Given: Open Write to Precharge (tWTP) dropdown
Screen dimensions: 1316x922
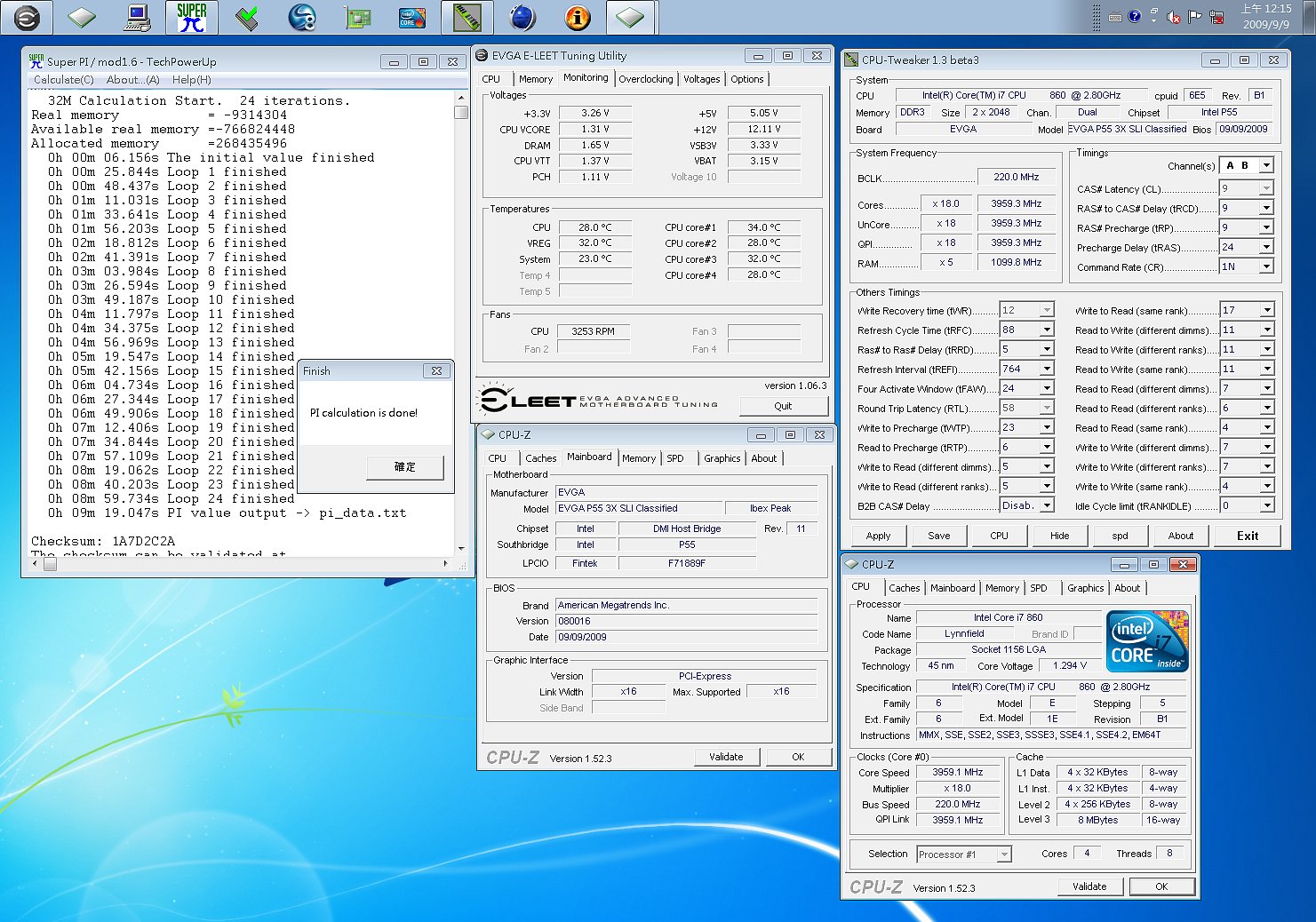Looking at the screenshot, I should click(1047, 427).
